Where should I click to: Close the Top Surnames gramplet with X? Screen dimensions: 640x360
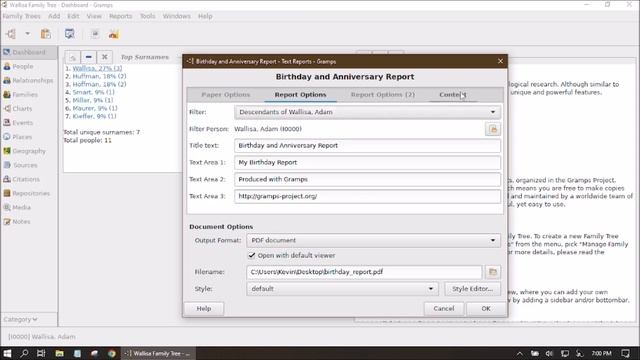[x=104, y=57]
